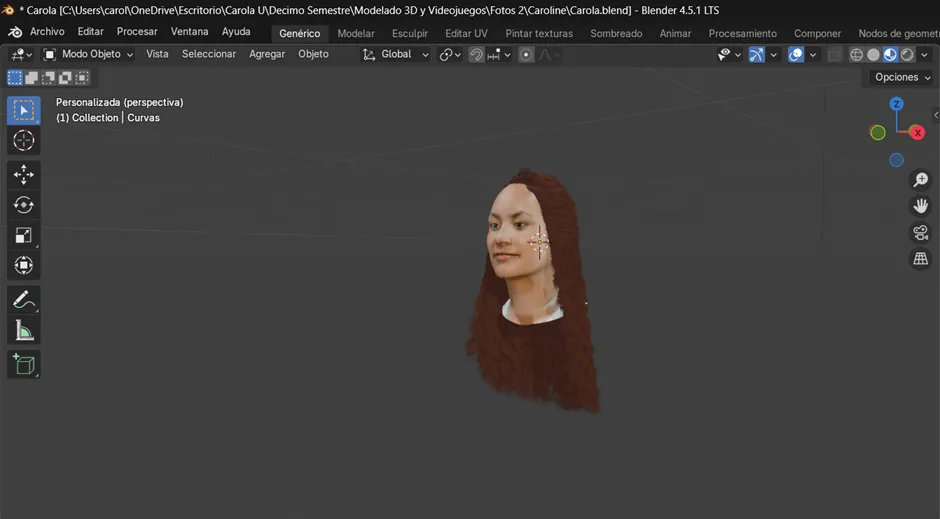Select the Add Cube tool

pos(23,364)
